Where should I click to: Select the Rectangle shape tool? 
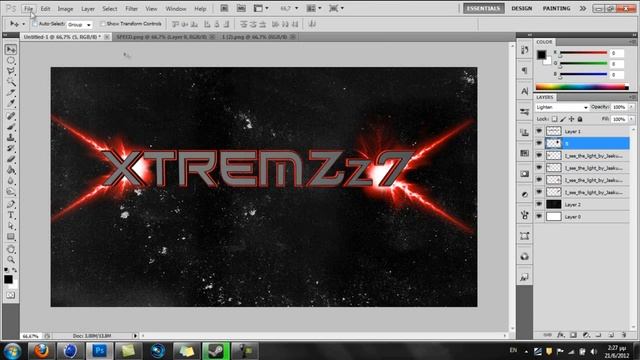click(x=11, y=237)
